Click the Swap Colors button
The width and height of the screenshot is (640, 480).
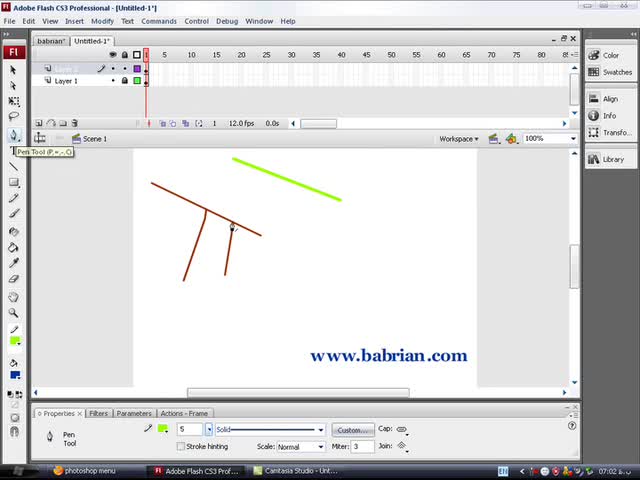(x=19, y=394)
